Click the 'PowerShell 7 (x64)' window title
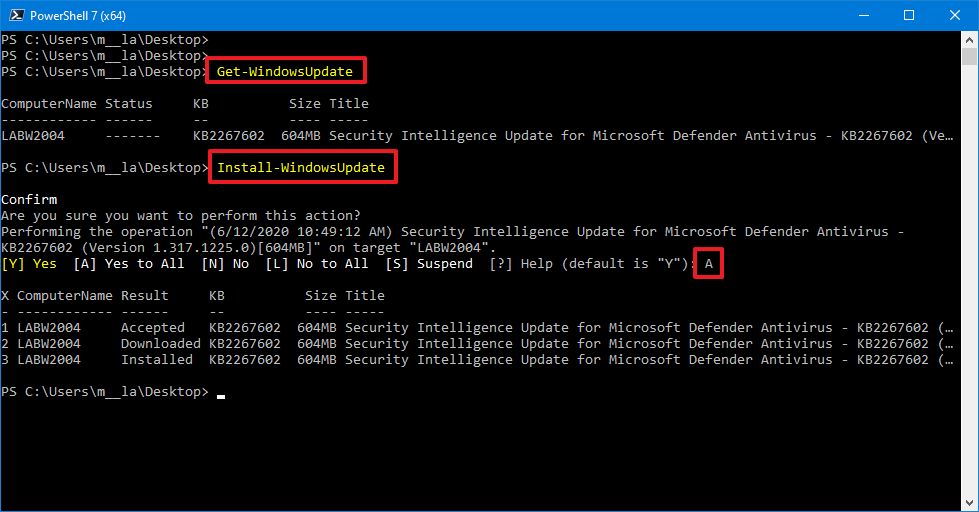979x512 pixels. coord(77,15)
